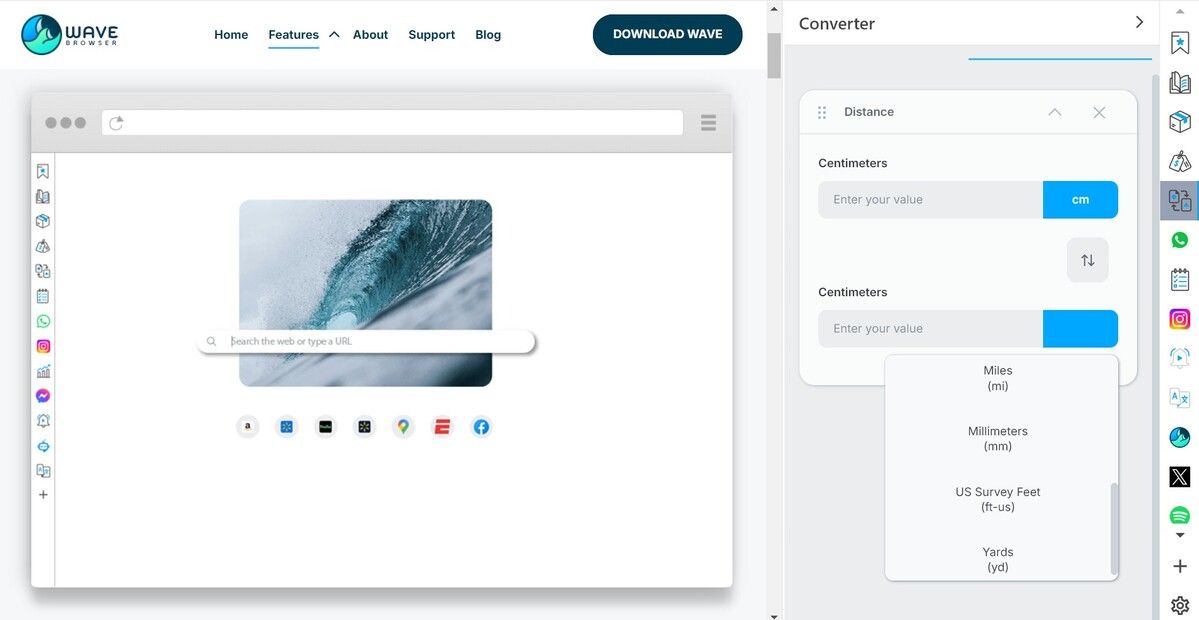Image resolution: width=1199 pixels, height=620 pixels.
Task: Choose Yards (yd) in the dropdown list
Action: coord(997,559)
